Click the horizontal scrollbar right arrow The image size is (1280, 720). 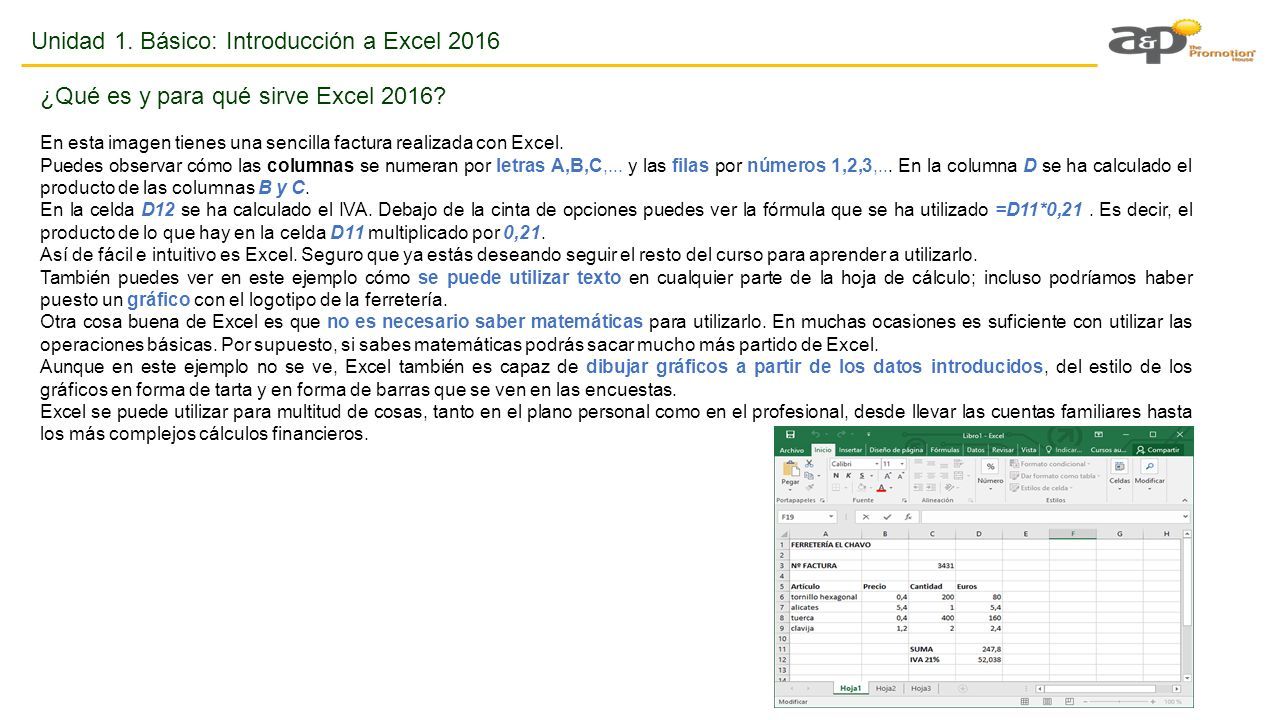point(1176,689)
